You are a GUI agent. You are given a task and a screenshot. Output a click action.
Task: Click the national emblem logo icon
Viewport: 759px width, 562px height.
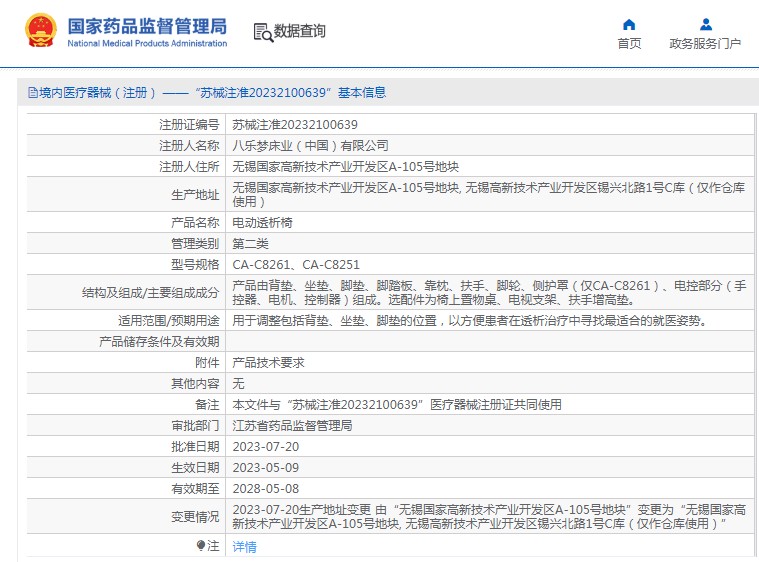pos(41,30)
